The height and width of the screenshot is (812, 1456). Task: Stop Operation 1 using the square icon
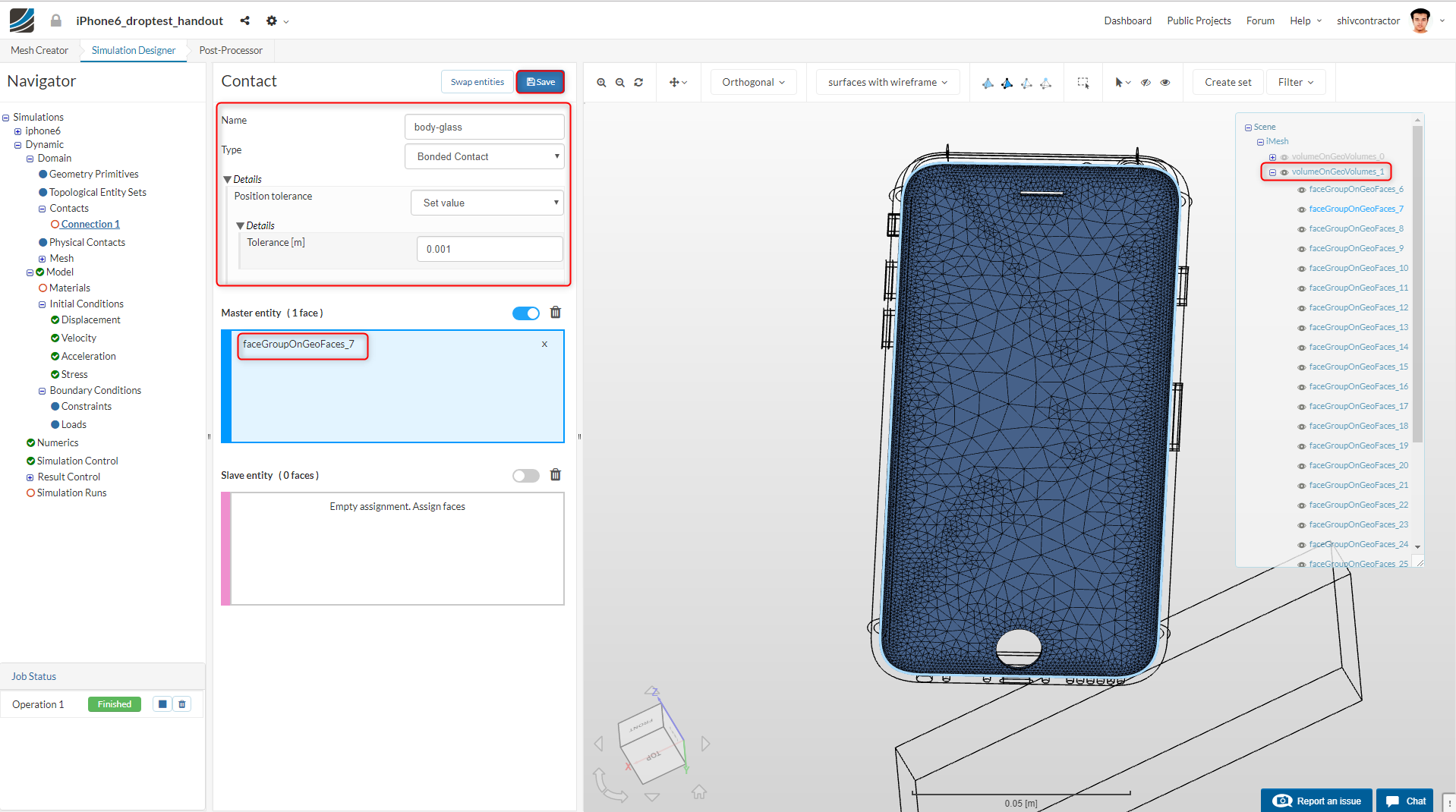tap(162, 704)
